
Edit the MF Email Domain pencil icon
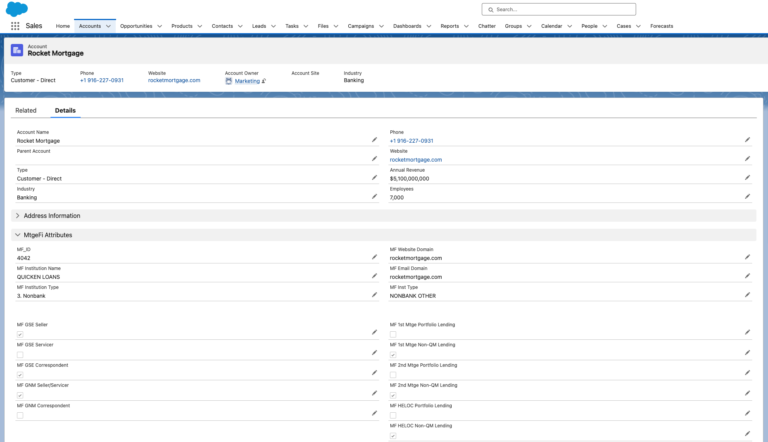(747, 276)
